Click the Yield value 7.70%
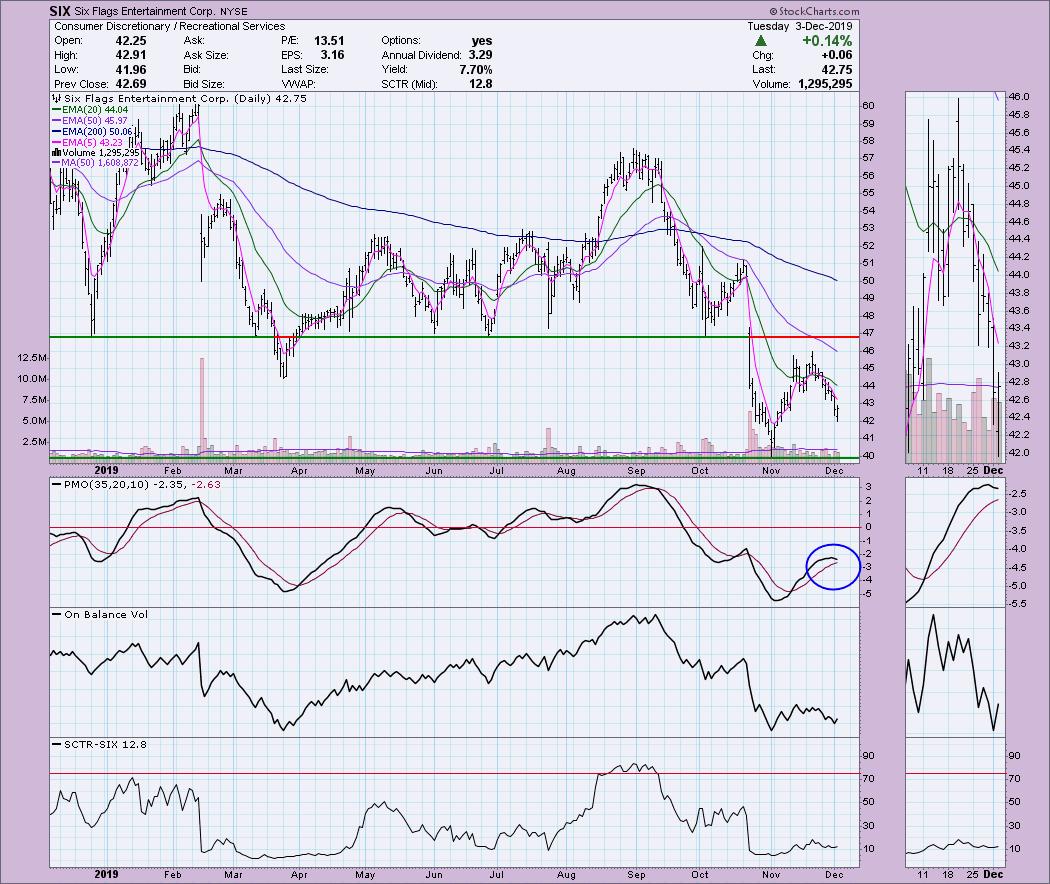This screenshot has width=1050, height=884. (x=476, y=70)
